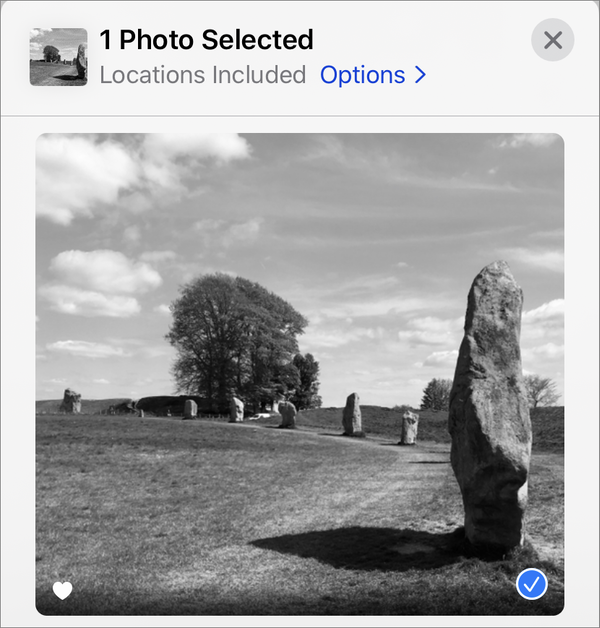The height and width of the screenshot is (628, 600).
Task: Click the small bare tree beside tall stone
Action: [542, 391]
